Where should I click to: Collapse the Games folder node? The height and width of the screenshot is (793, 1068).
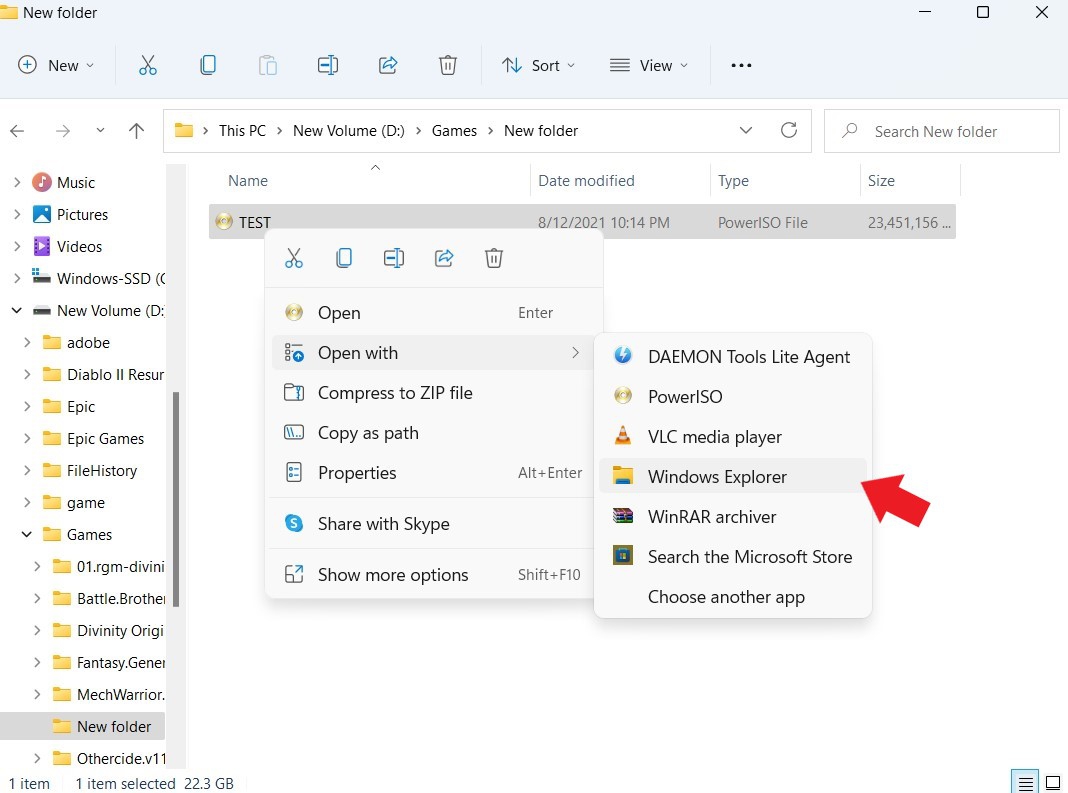27,534
